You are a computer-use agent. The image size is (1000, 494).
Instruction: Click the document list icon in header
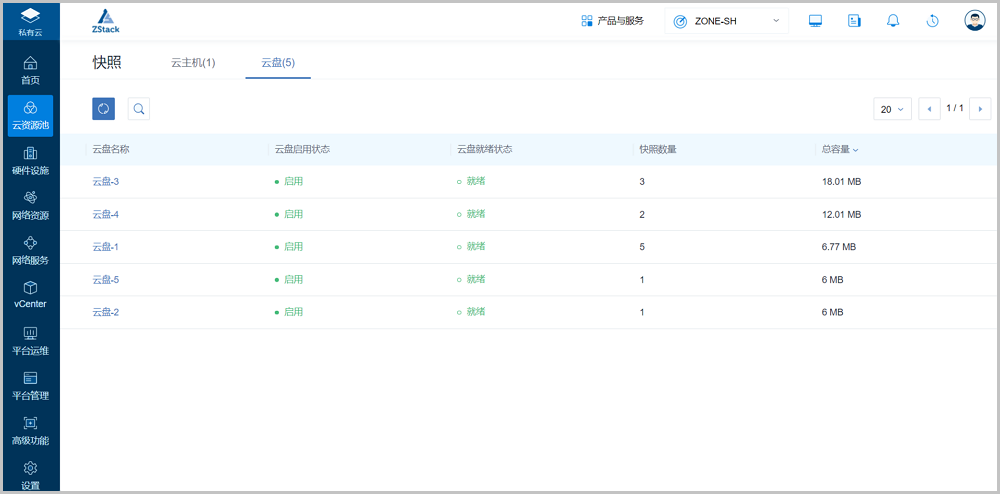[x=854, y=21]
